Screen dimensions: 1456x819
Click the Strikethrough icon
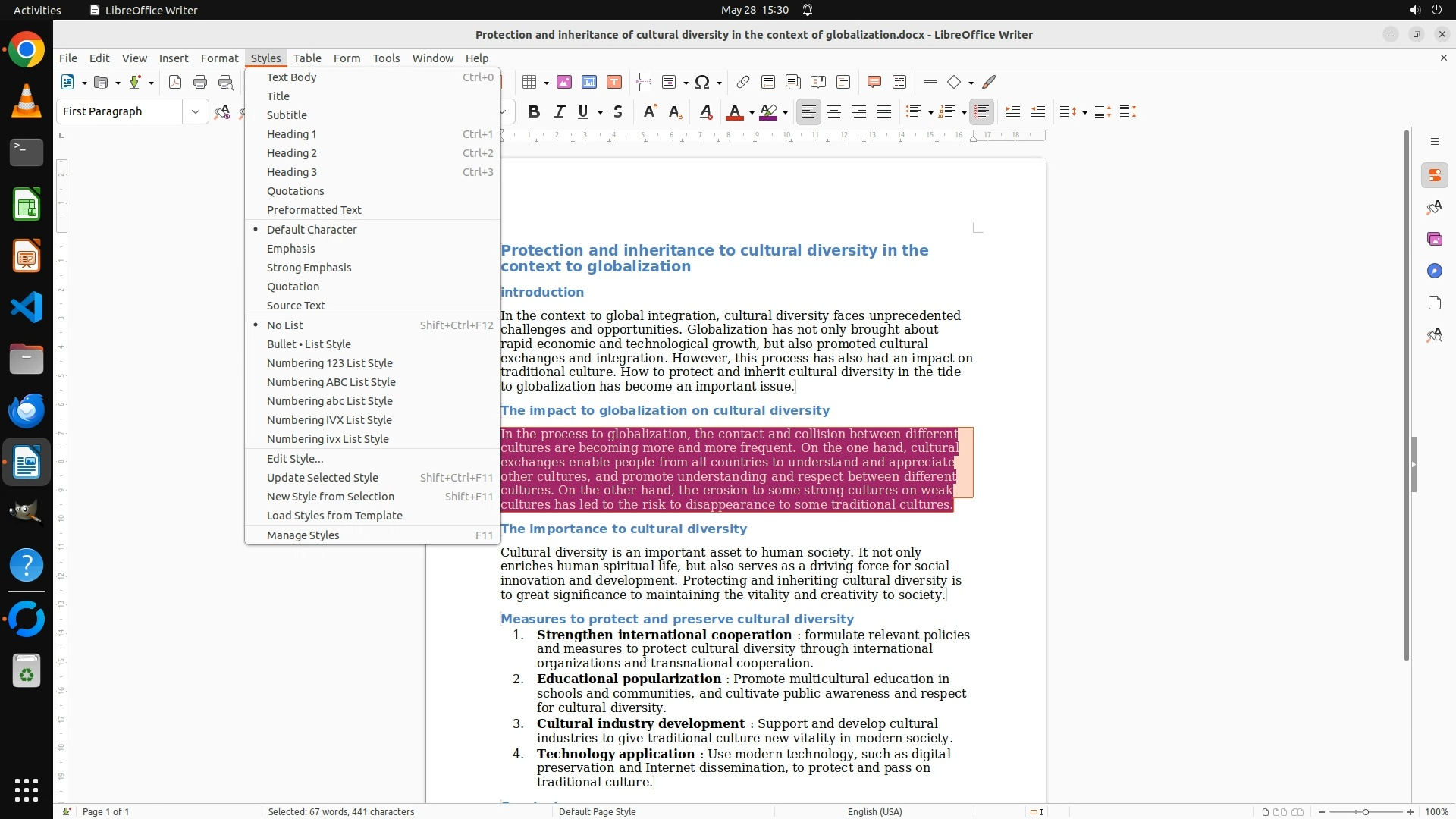pos(618,112)
